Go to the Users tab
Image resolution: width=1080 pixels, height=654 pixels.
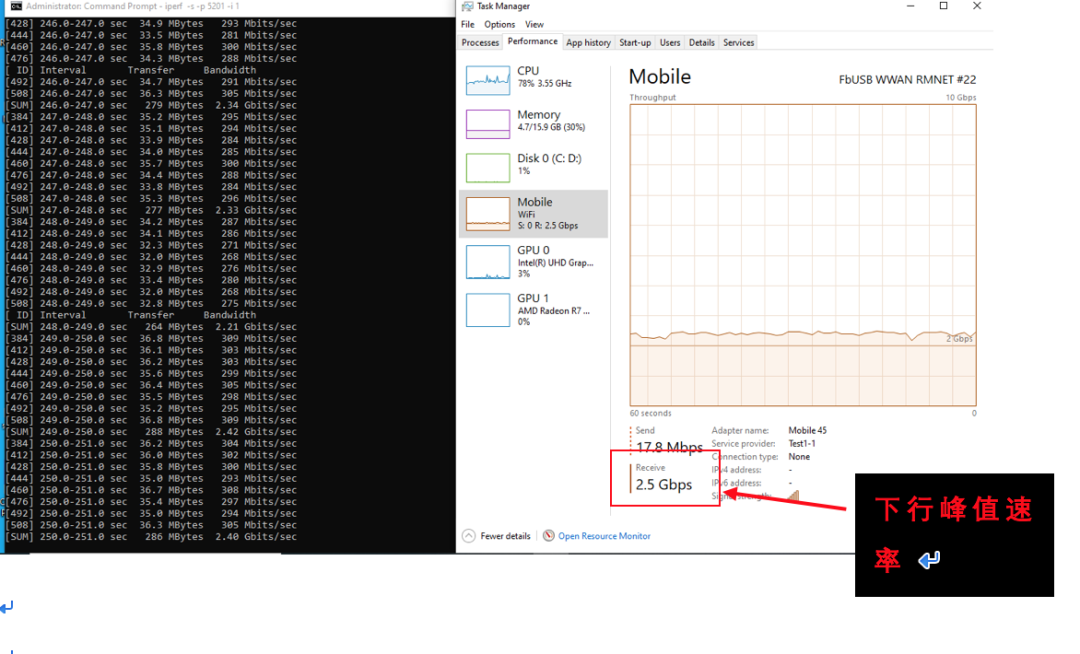pos(669,43)
